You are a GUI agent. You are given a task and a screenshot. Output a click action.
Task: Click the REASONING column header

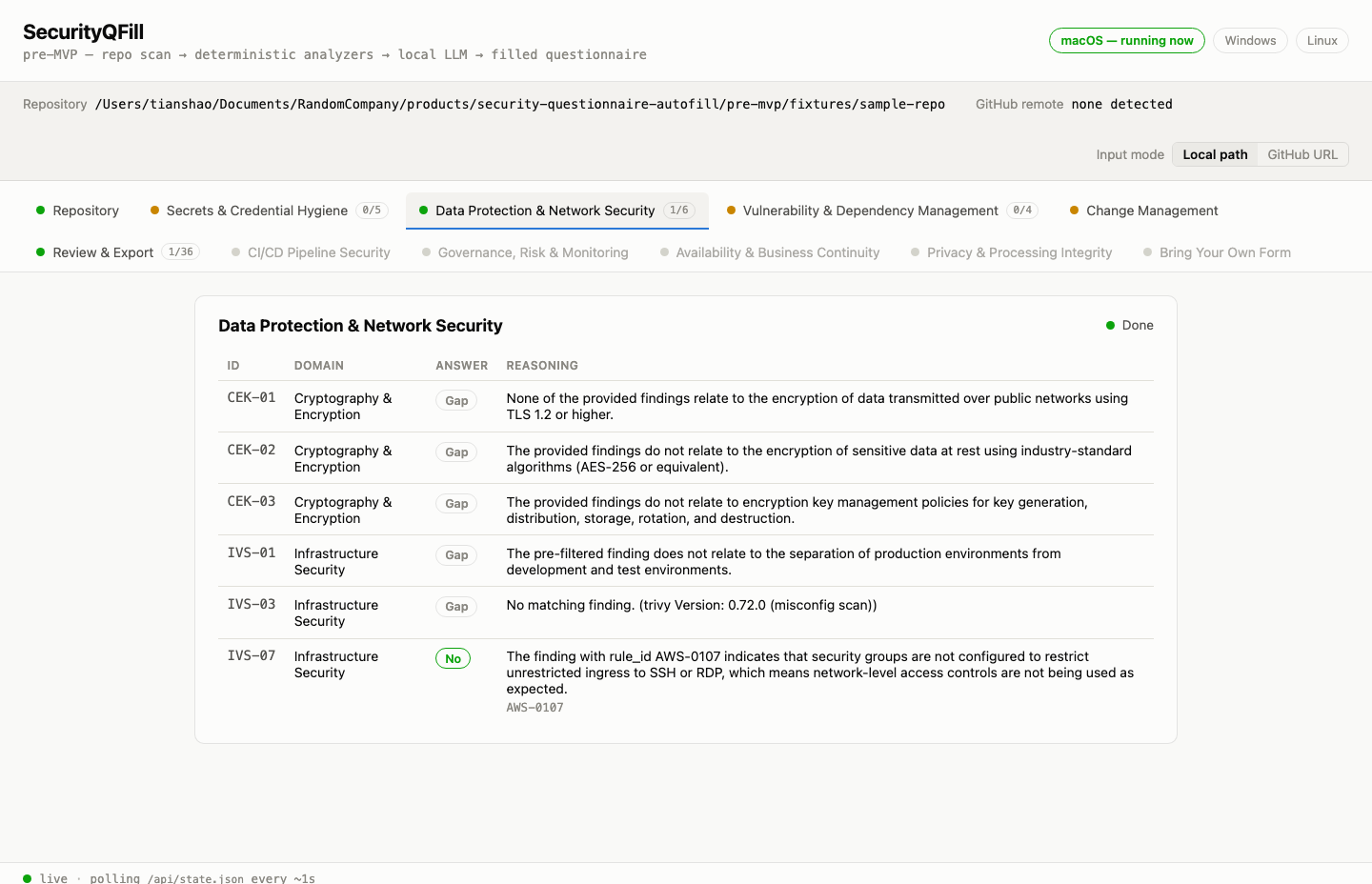tap(542, 366)
